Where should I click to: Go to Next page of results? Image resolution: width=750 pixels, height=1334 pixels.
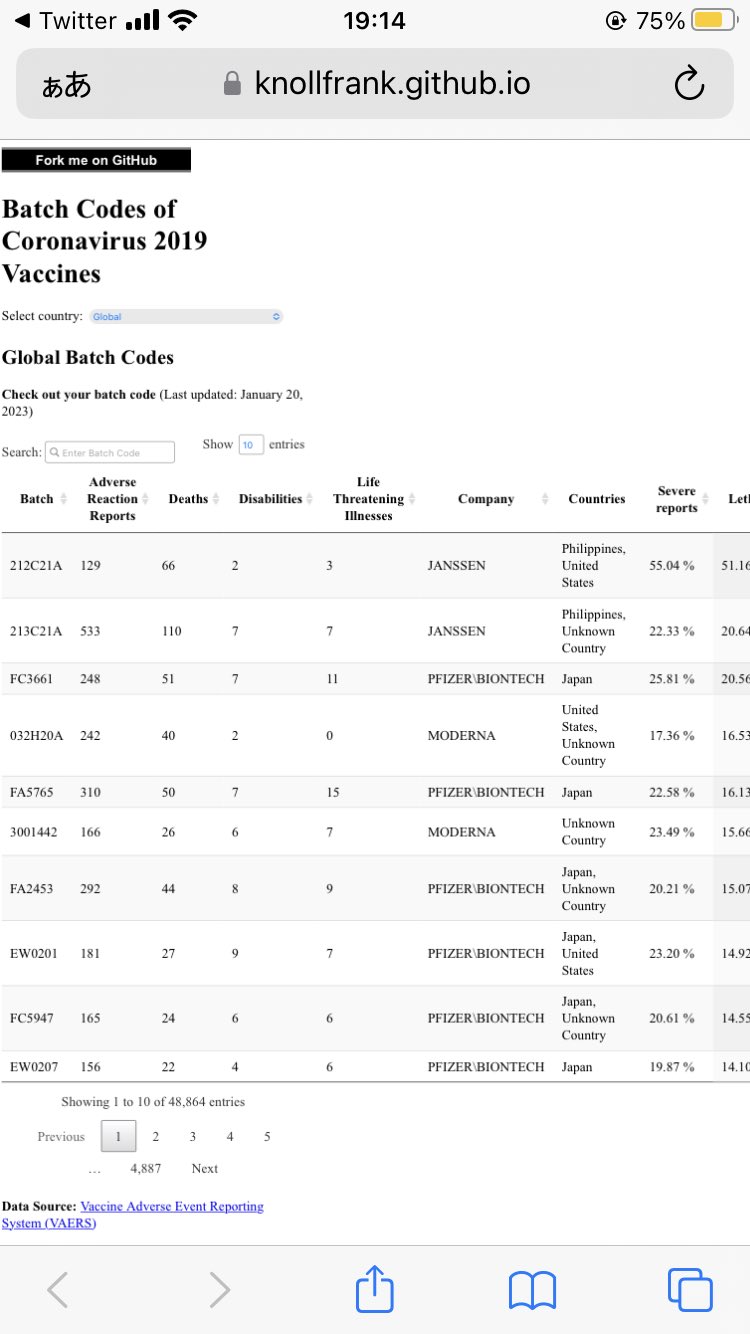coord(204,1168)
